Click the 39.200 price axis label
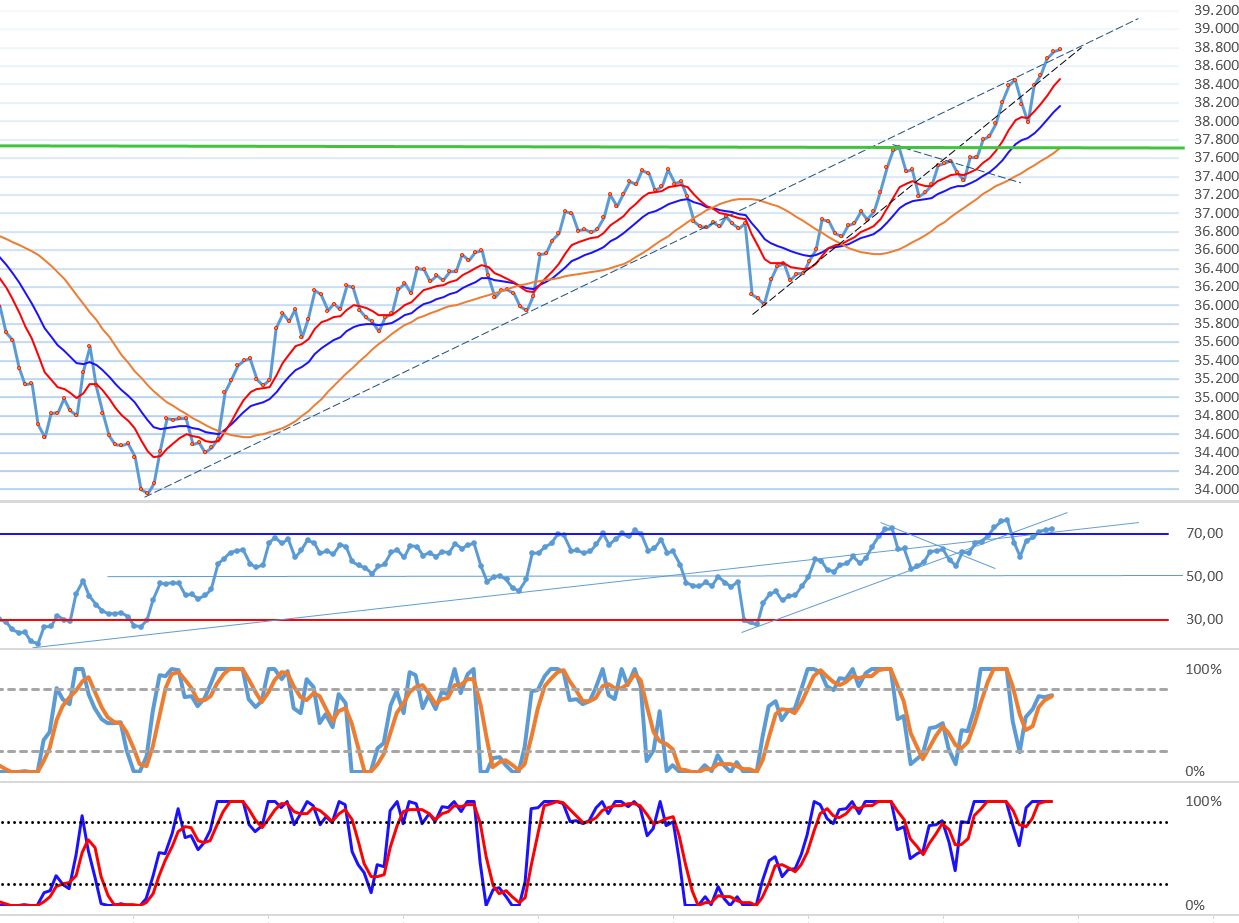The width and height of the screenshot is (1239, 923). tap(1218, 10)
